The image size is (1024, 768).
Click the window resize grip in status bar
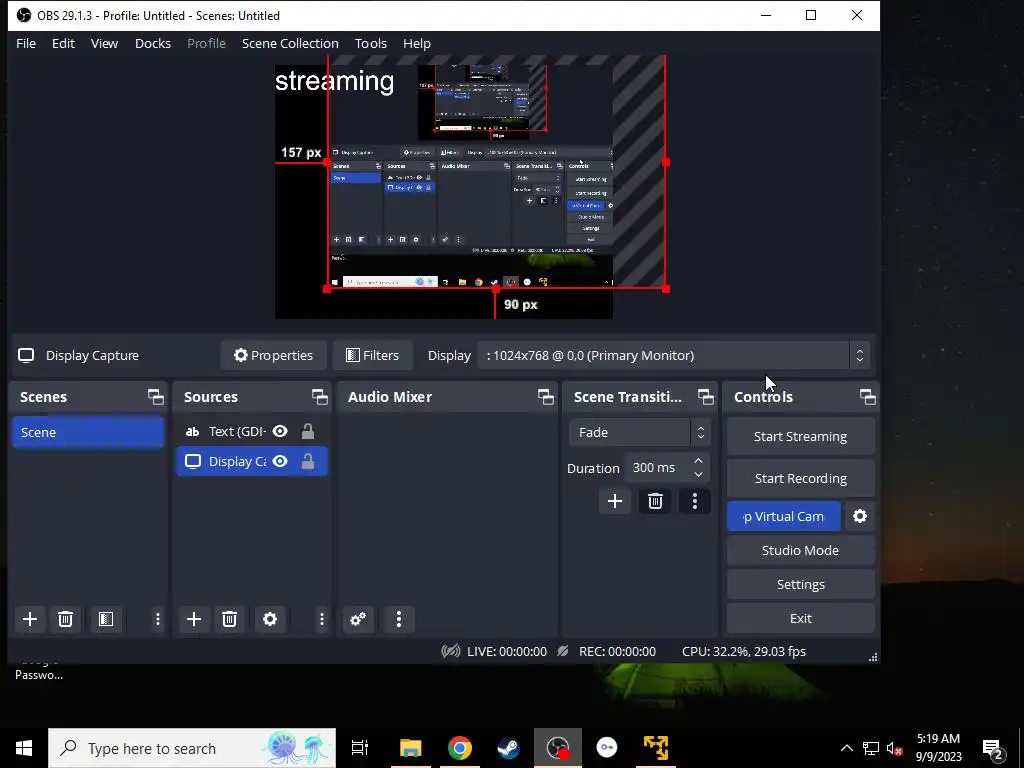coord(873,657)
